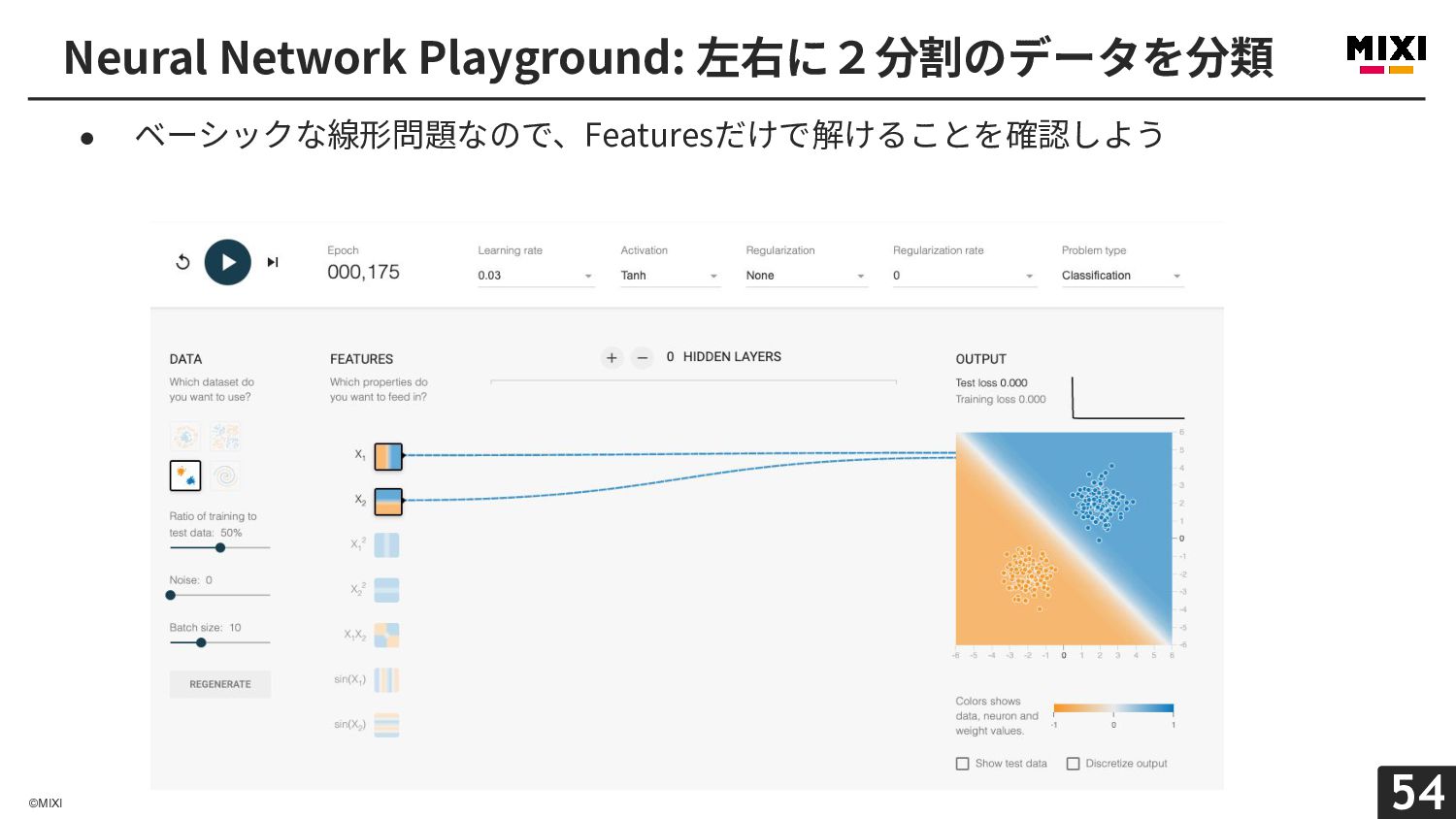Screen dimensions: 1456x819
Task: Select the spiral dataset thumbnail
Action: (225, 475)
